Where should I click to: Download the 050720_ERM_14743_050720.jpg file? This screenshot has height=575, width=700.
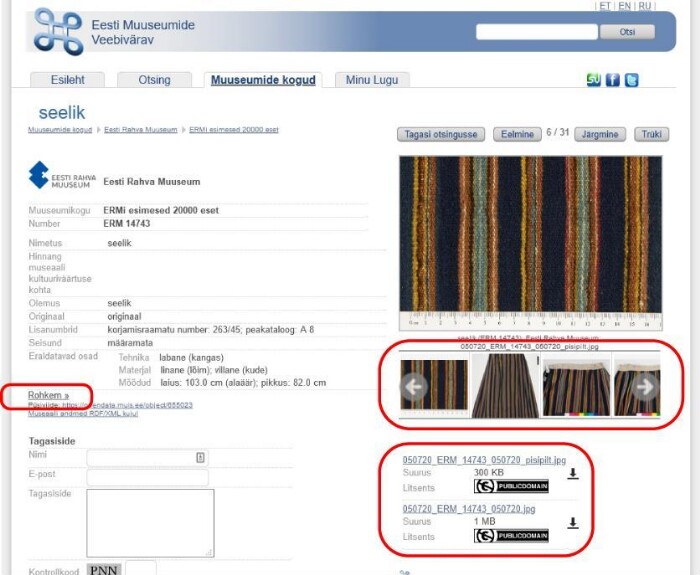[x=573, y=523]
